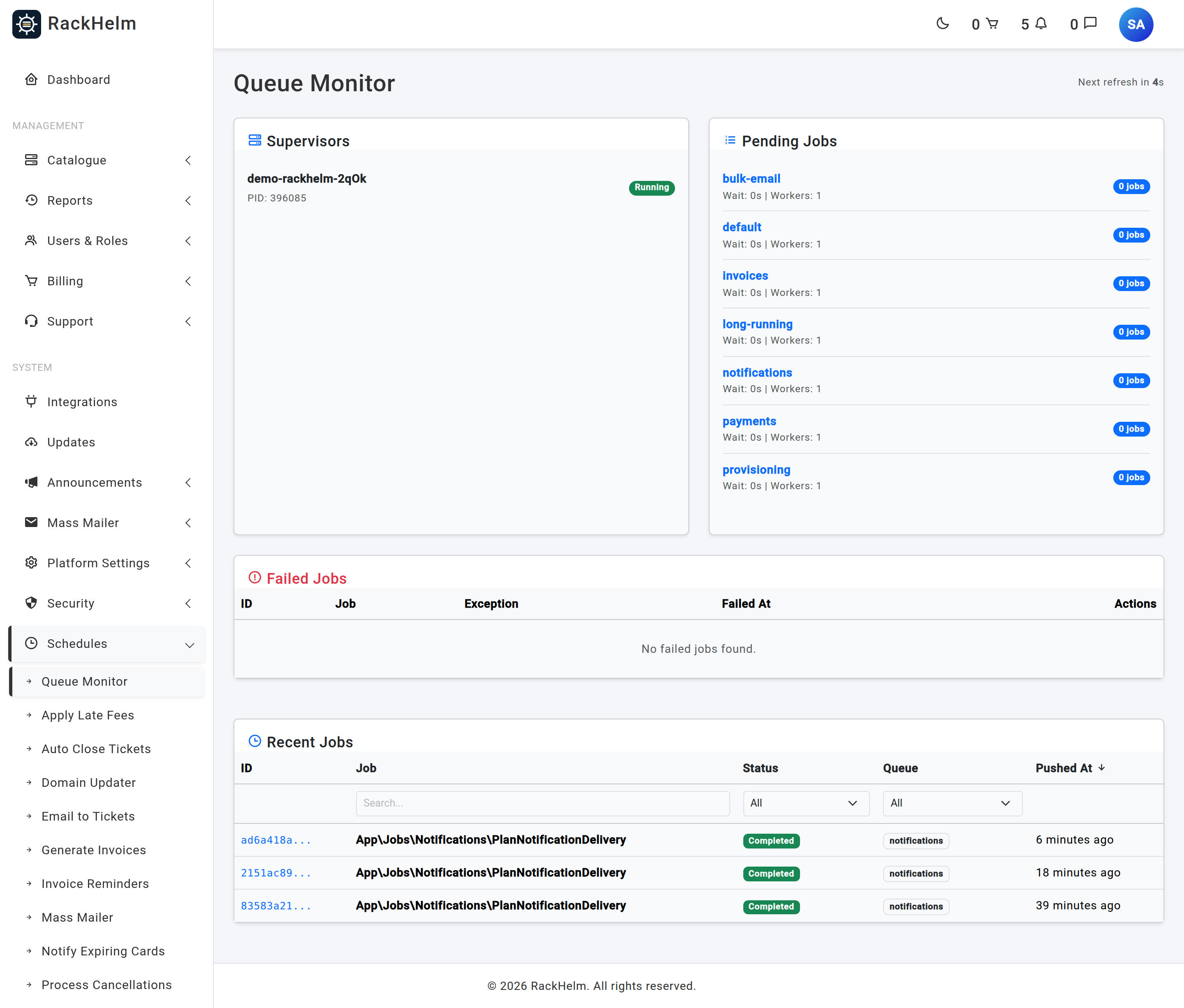The image size is (1184, 1008).
Task: Click the Dashboard home icon
Action: (x=31, y=79)
